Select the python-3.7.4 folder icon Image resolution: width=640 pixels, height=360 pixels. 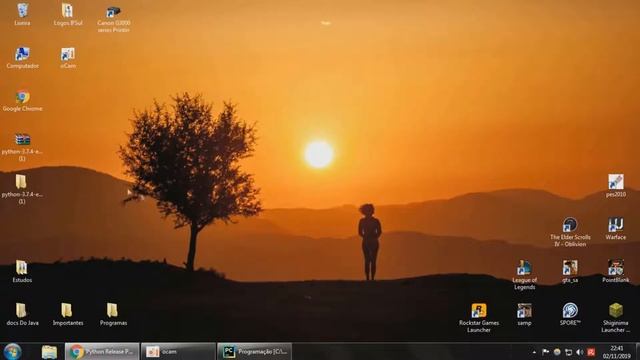pos(22,190)
